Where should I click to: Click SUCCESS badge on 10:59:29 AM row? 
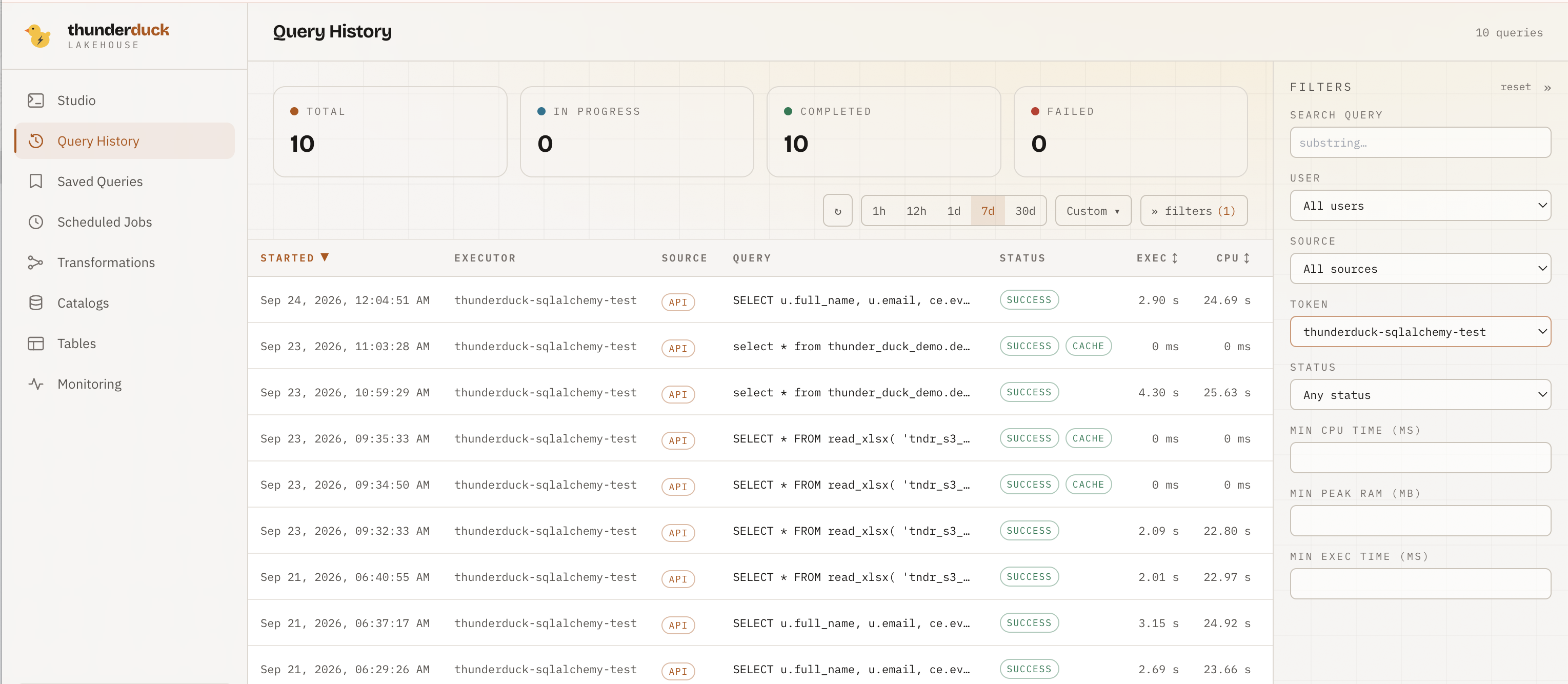pos(1029,392)
